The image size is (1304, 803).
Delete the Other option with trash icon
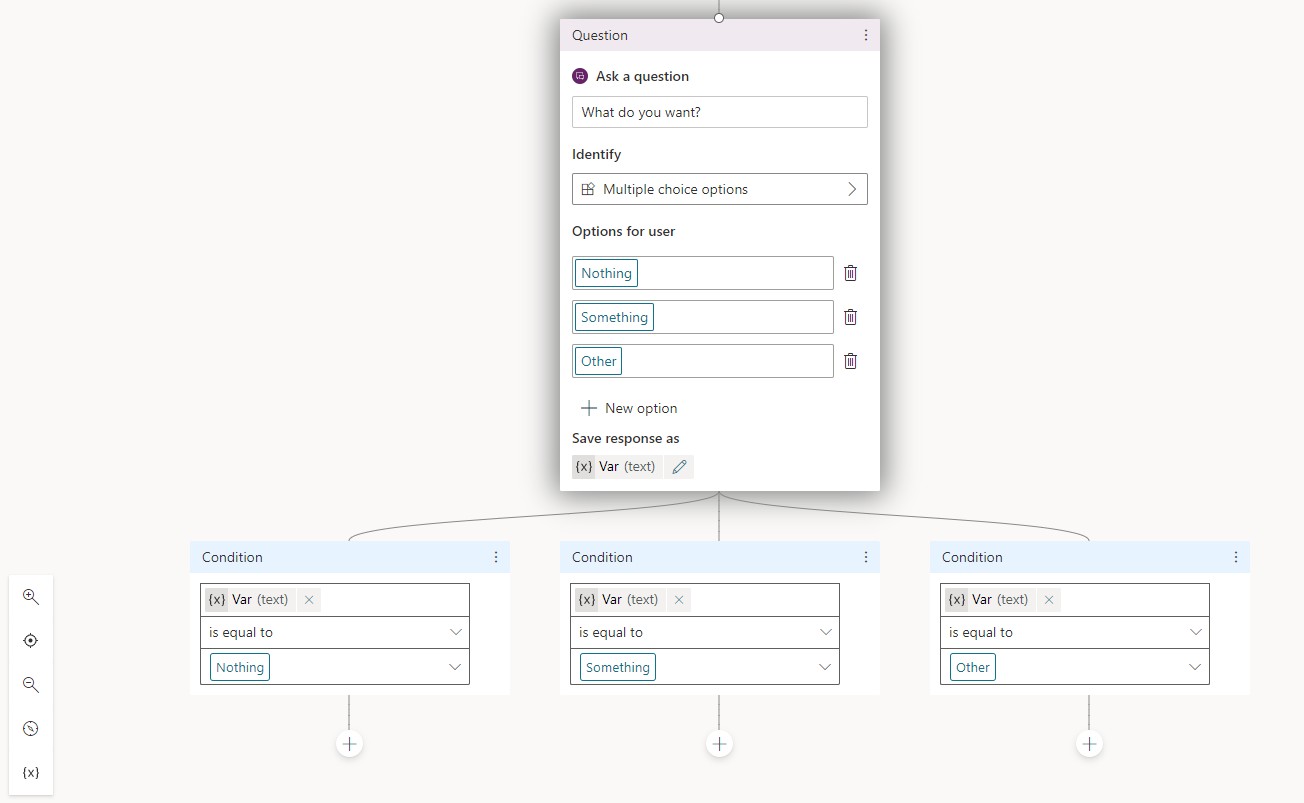point(851,361)
